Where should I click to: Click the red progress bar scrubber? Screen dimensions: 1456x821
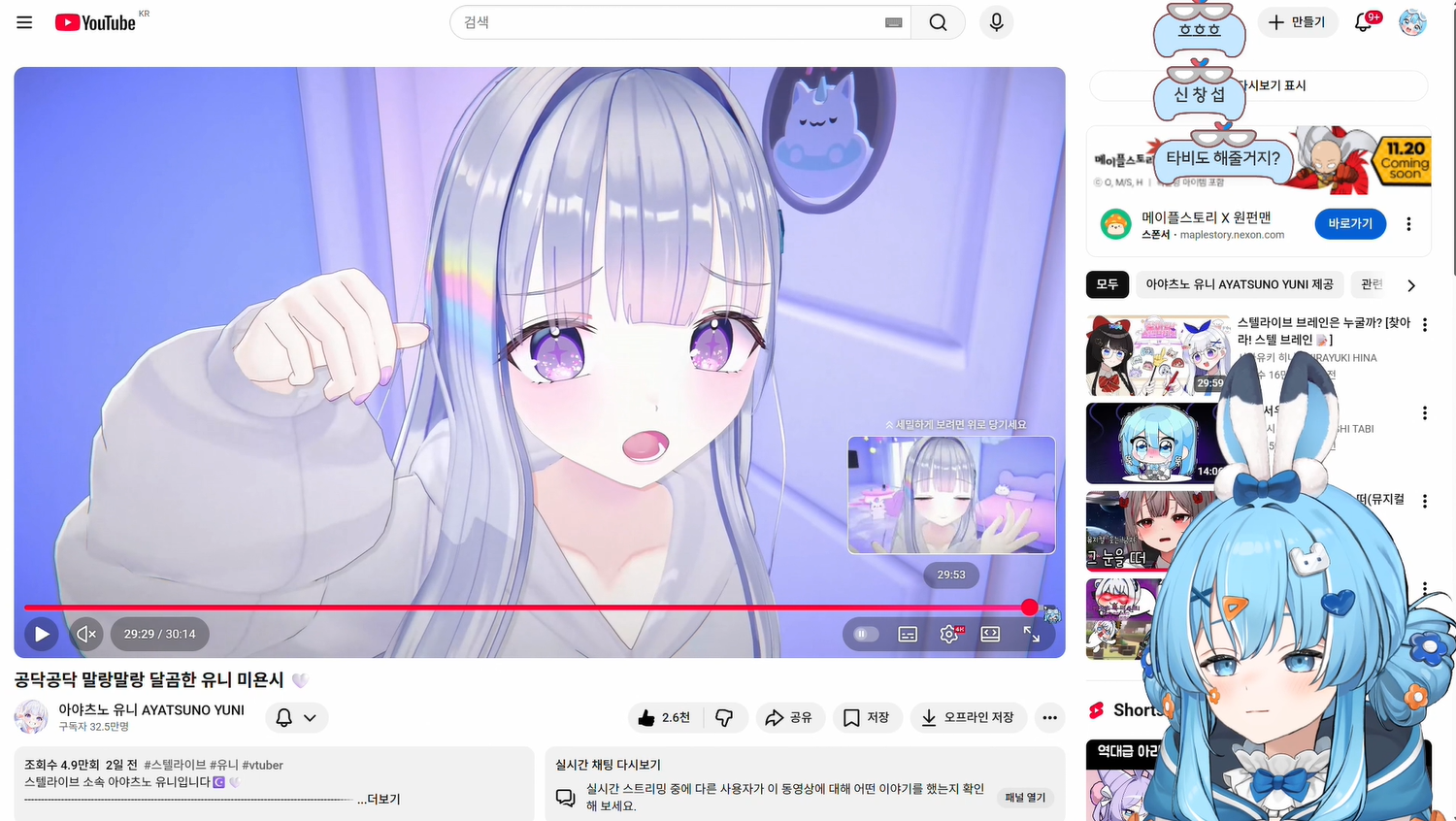point(1029,608)
